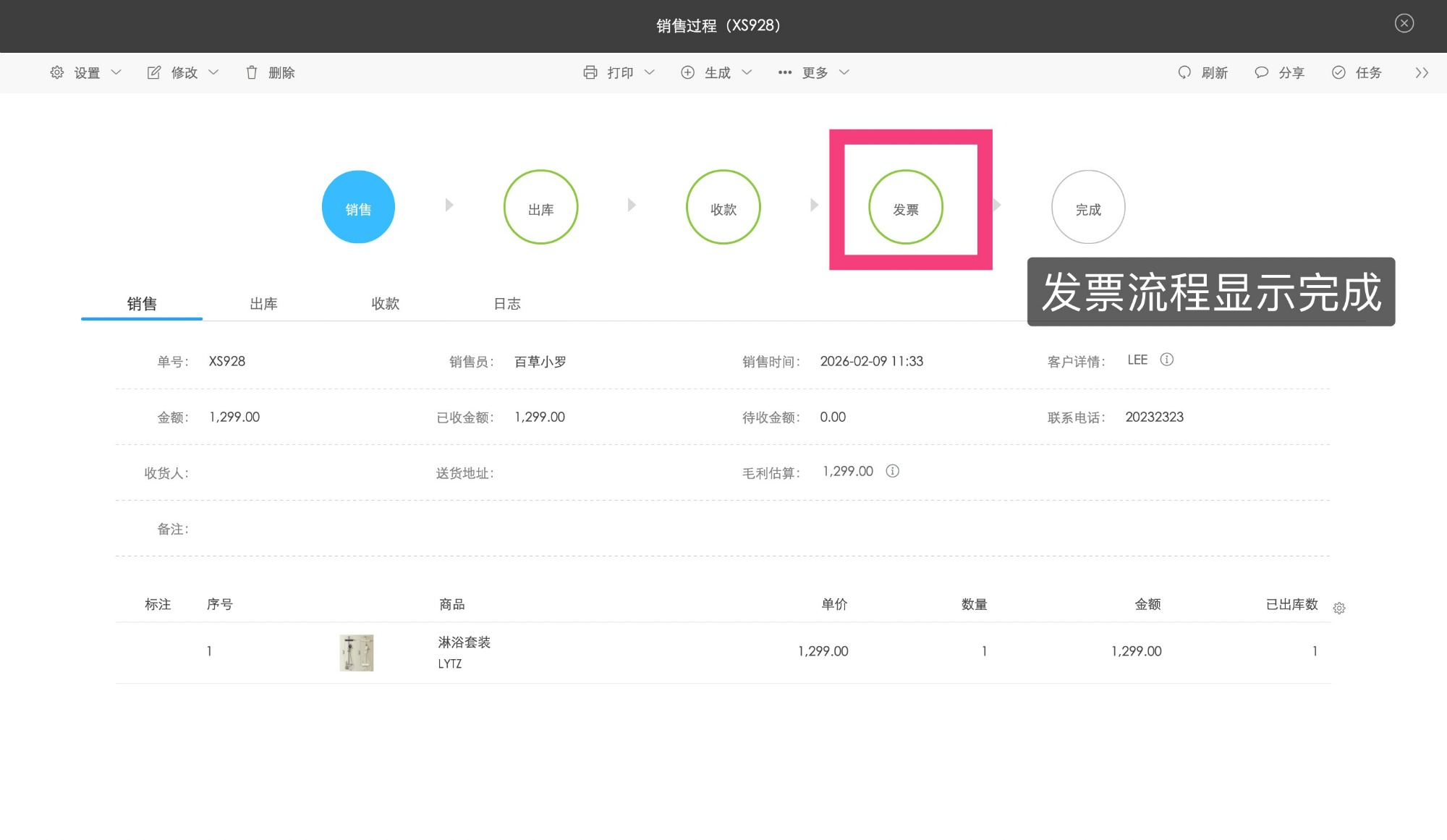
Task: Select the 修改 edit icon
Action: pos(153,72)
